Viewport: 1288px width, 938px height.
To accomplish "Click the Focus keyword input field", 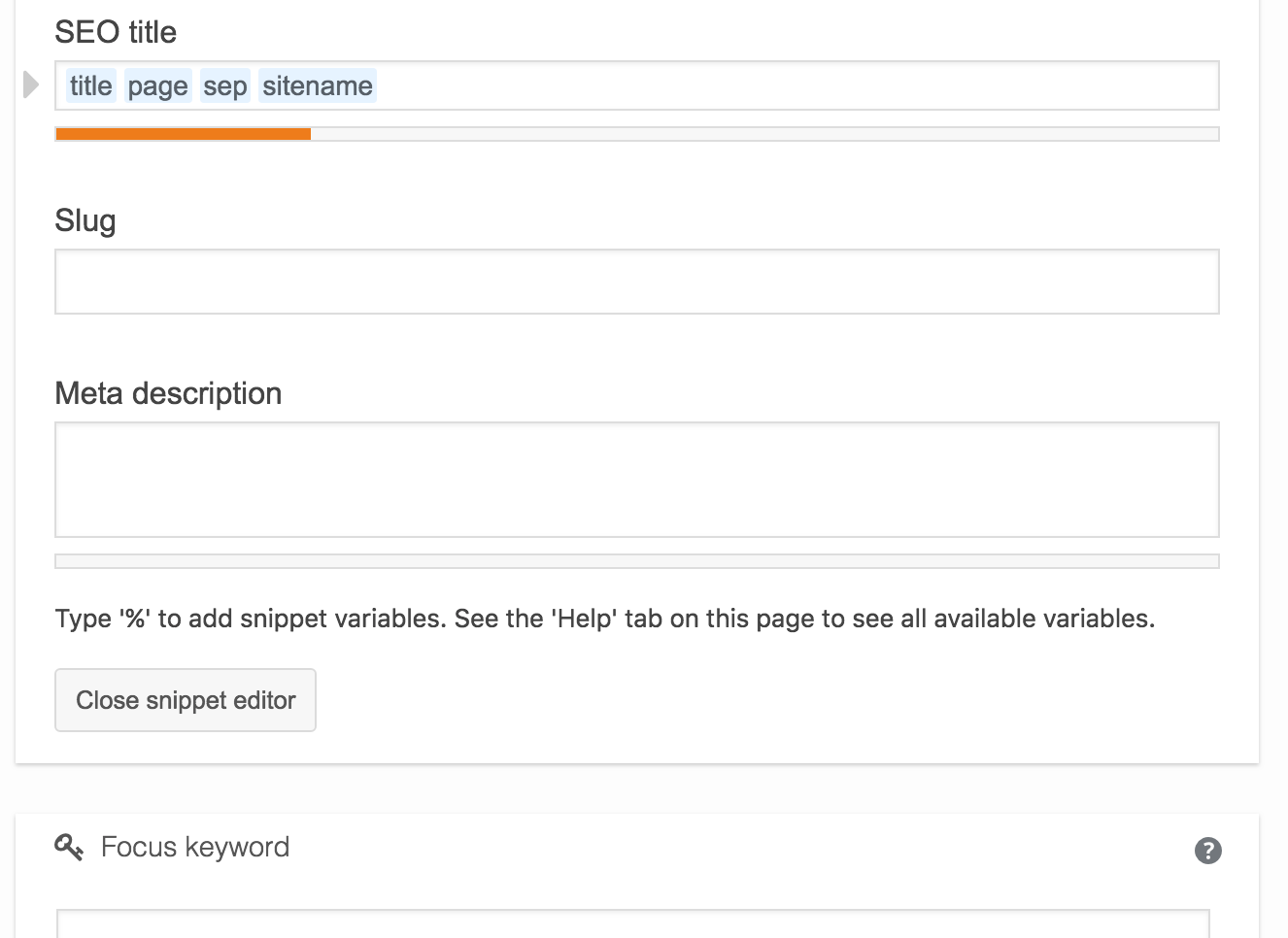I will (x=633, y=923).
